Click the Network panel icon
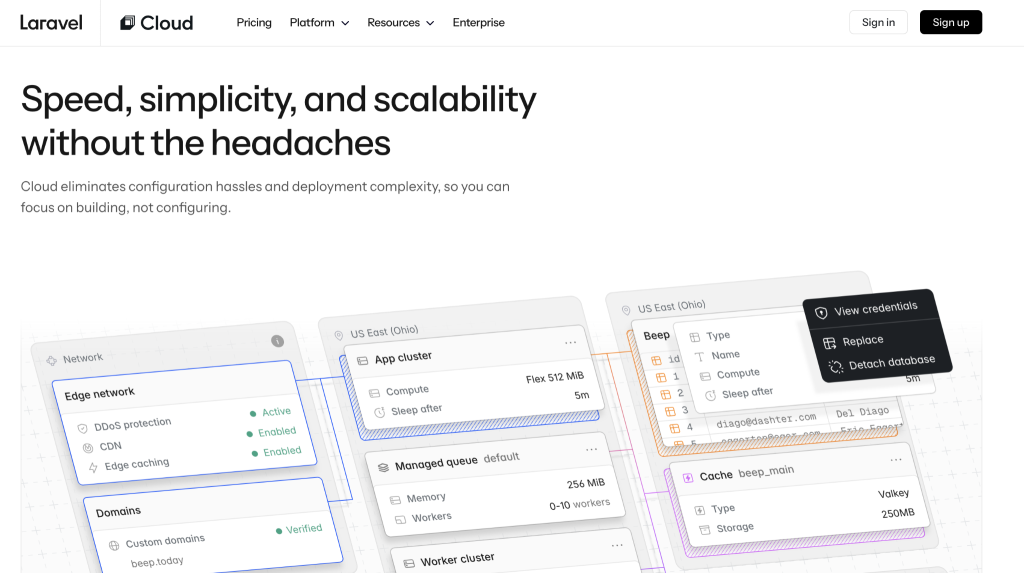The image size is (1024, 573). [x=52, y=361]
